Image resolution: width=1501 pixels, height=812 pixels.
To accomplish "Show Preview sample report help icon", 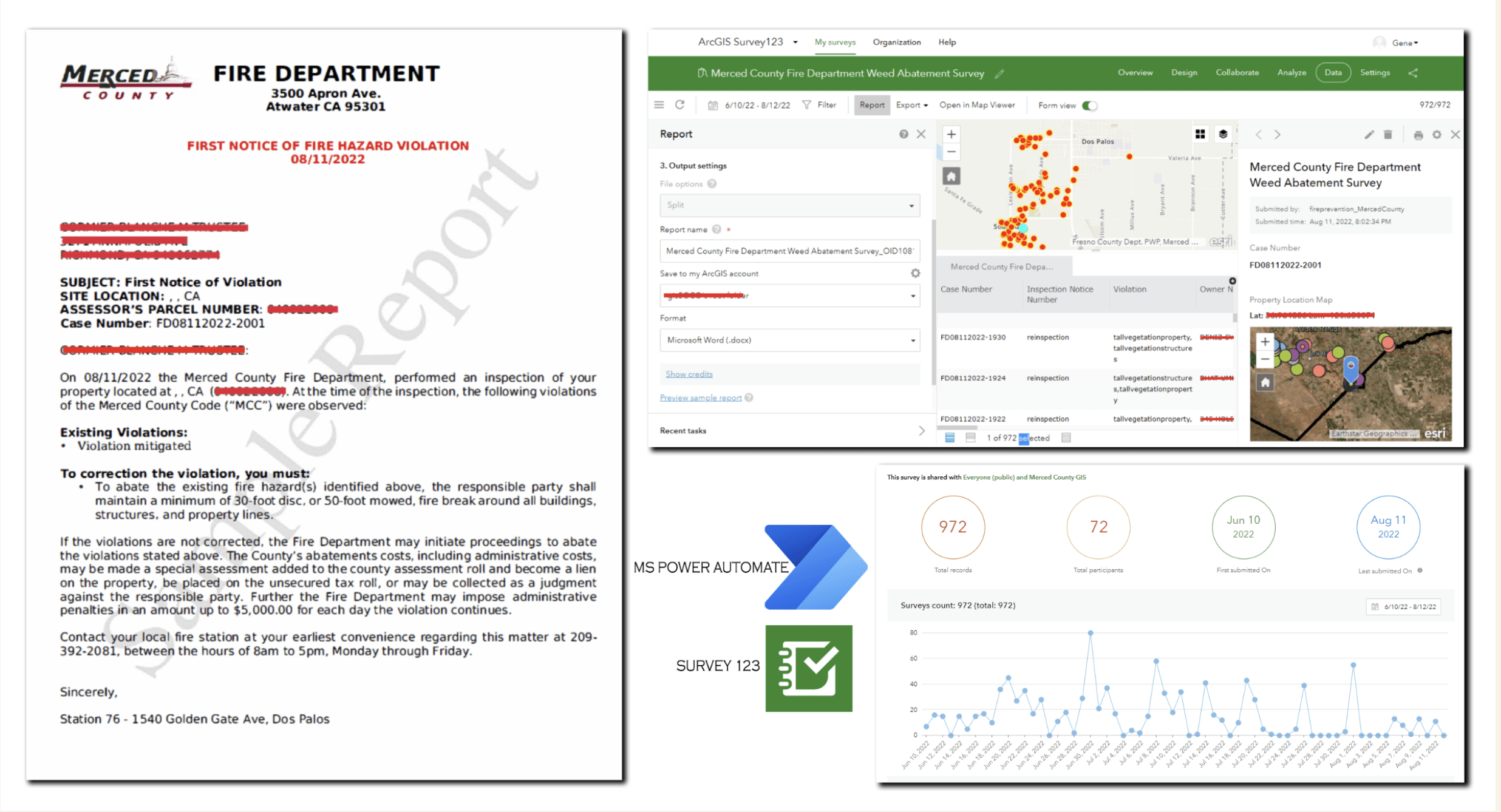I will click(x=749, y=398).
